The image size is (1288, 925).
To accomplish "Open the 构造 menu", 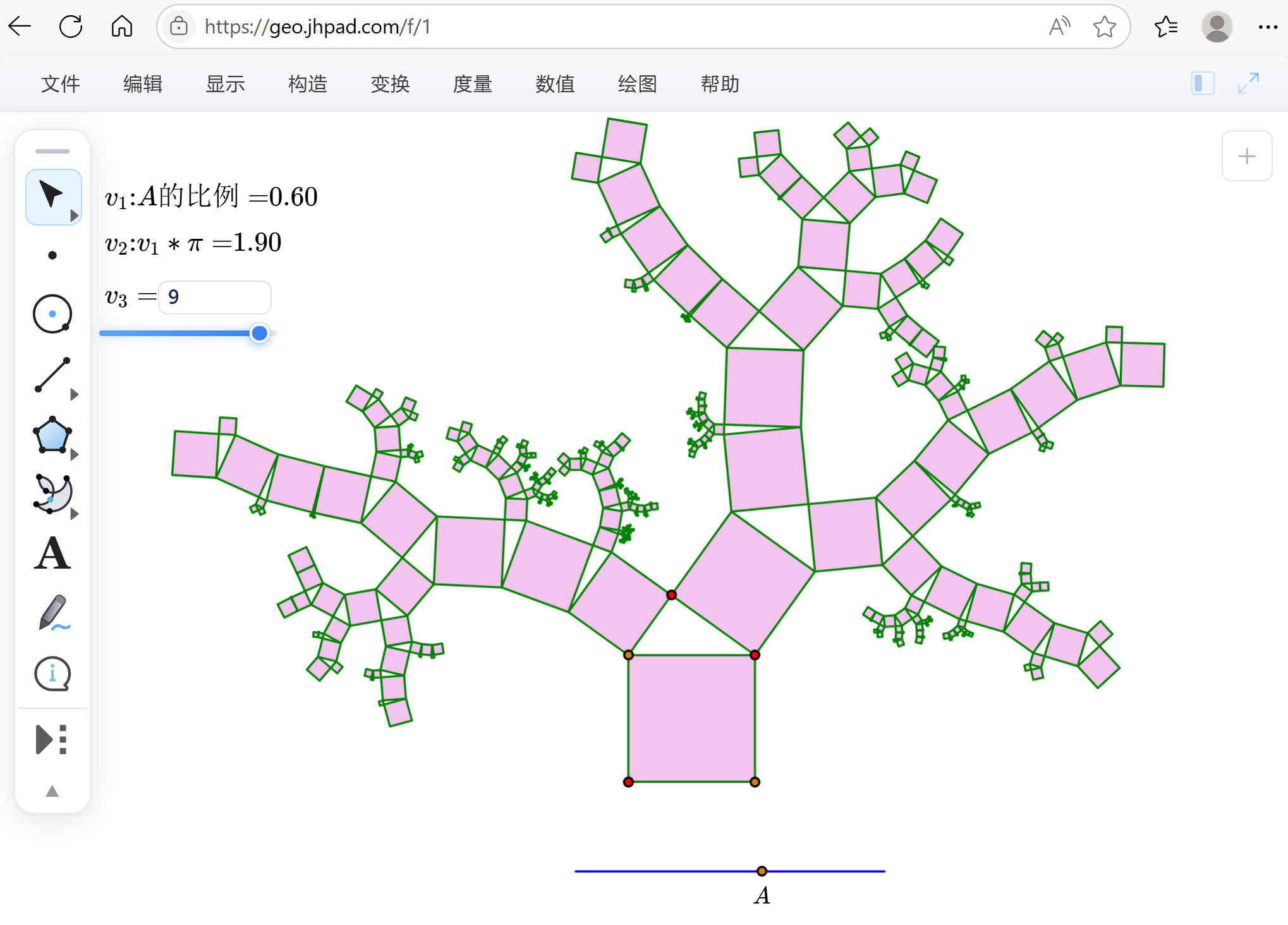I will pos(308,84).
